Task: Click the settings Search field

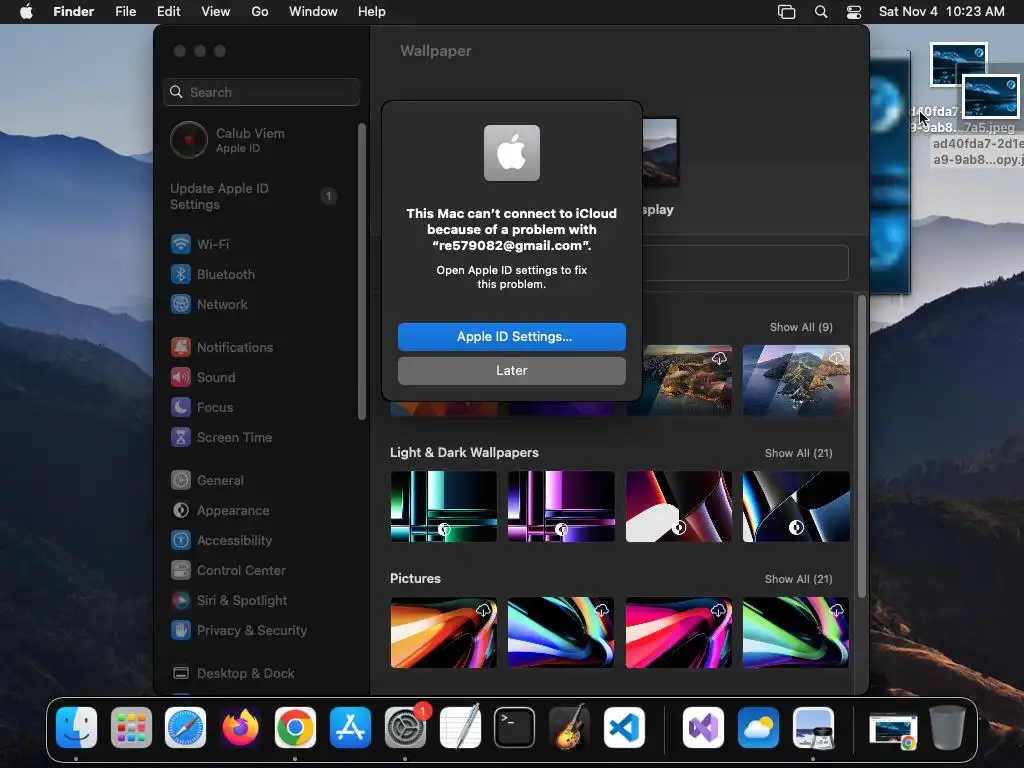Action: coord(261,92)
